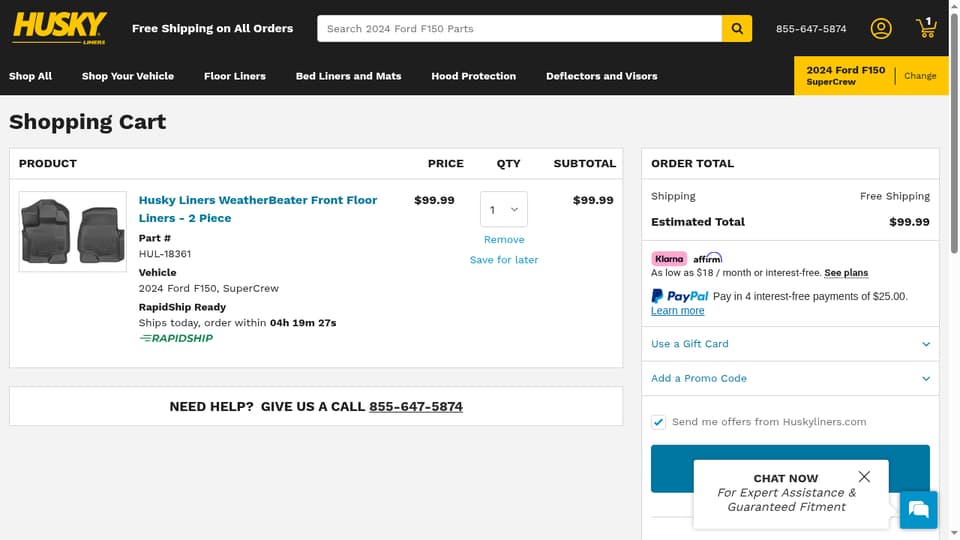Click the RapidShip logo
This screenshot has width=960, height=540.
point(176,338)
